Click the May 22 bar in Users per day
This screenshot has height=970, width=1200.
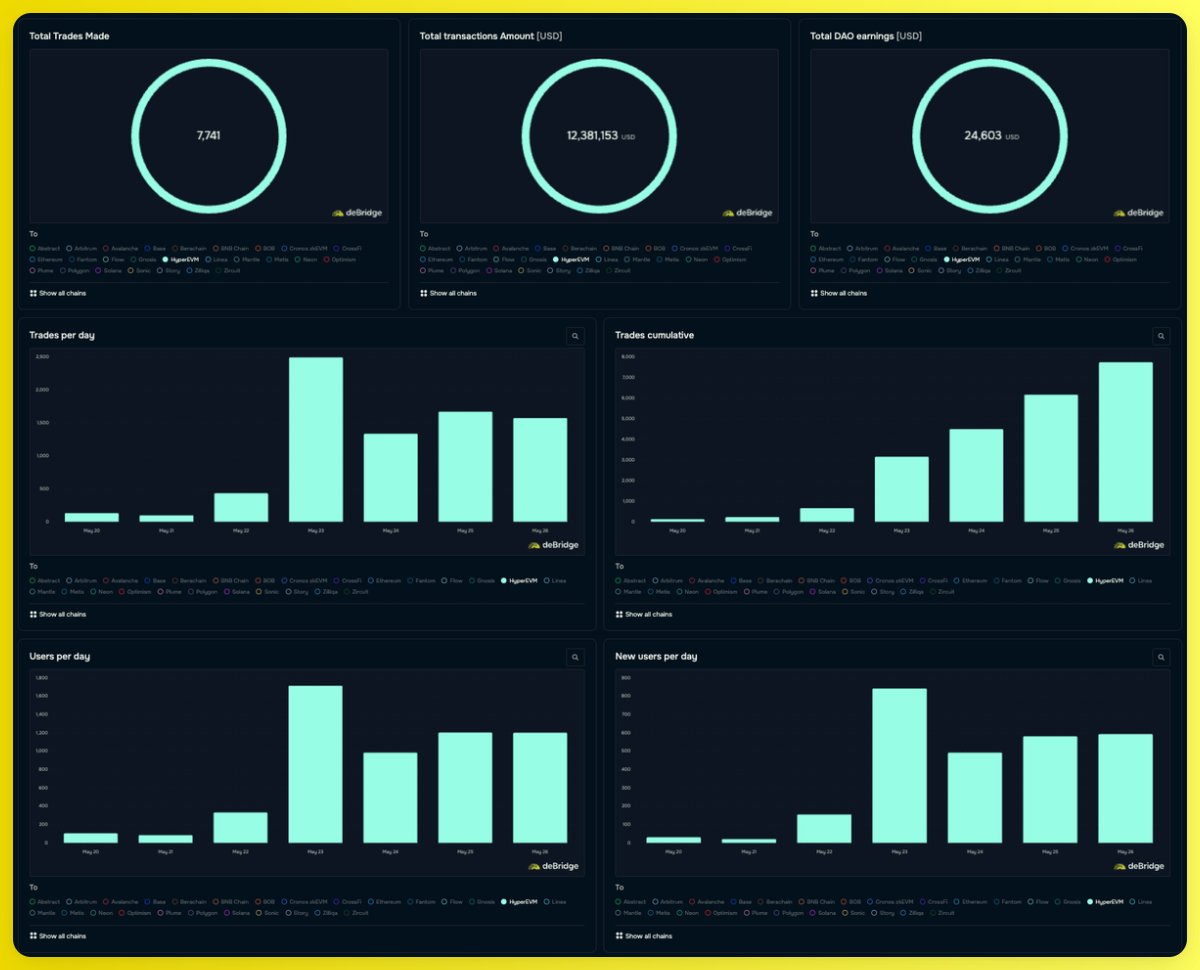tap(240, 827)
